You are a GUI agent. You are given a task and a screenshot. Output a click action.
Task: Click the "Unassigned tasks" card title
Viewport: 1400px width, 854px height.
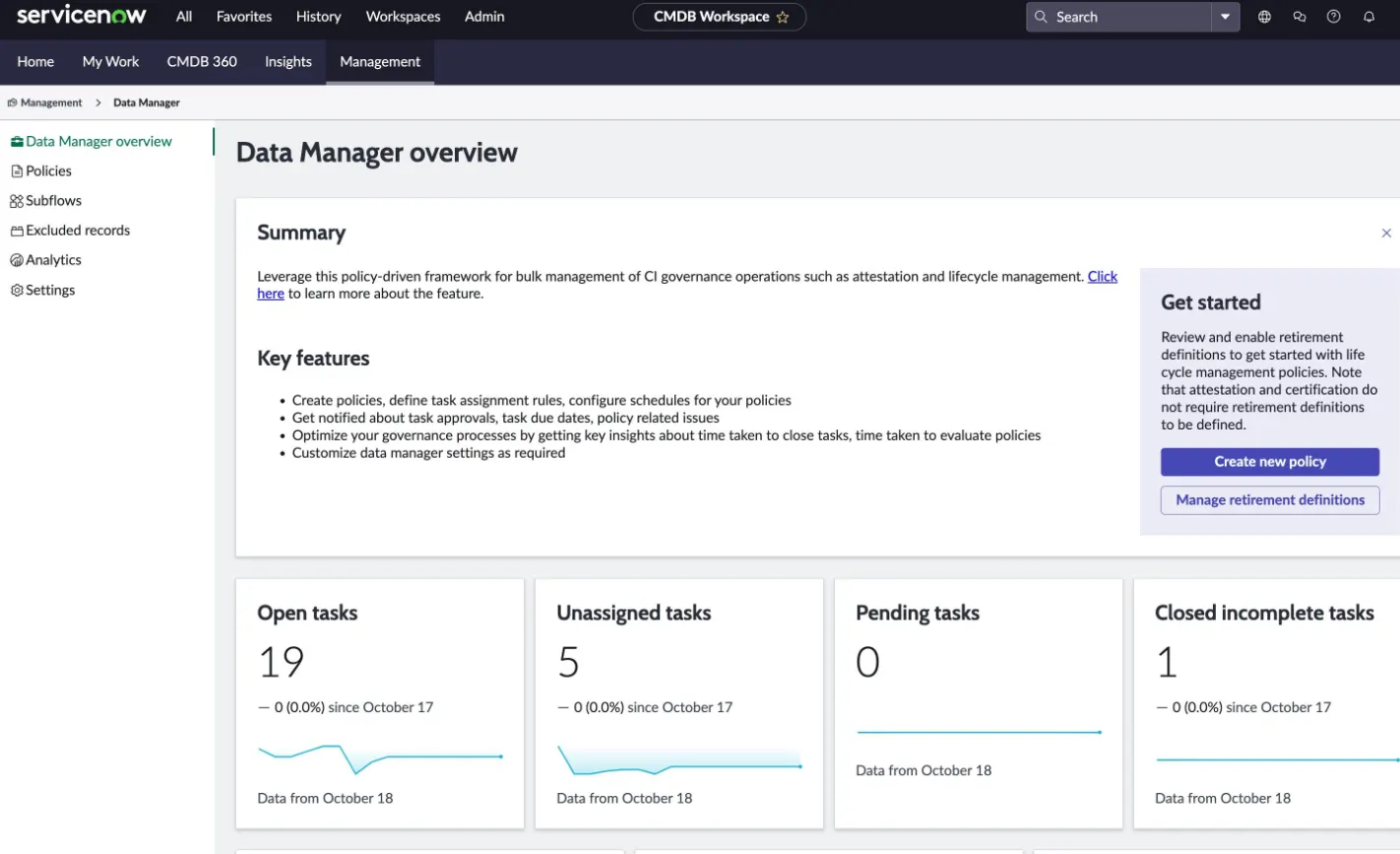click(634, 613)
